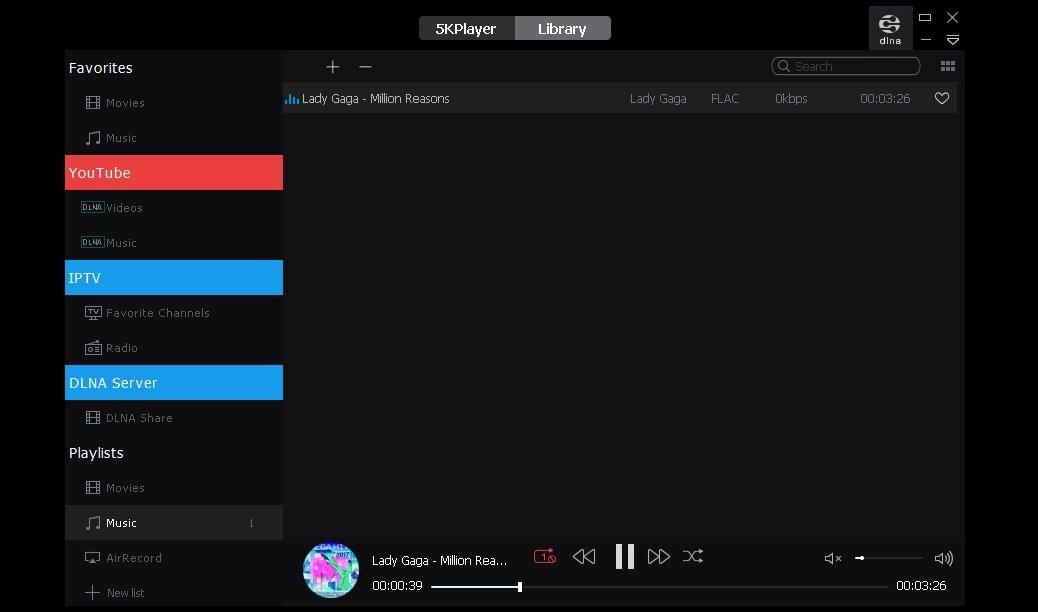Viewport: 1038px width, 612px height.
Task: Change the repeat-one playback mode
Action: [545, 556]
